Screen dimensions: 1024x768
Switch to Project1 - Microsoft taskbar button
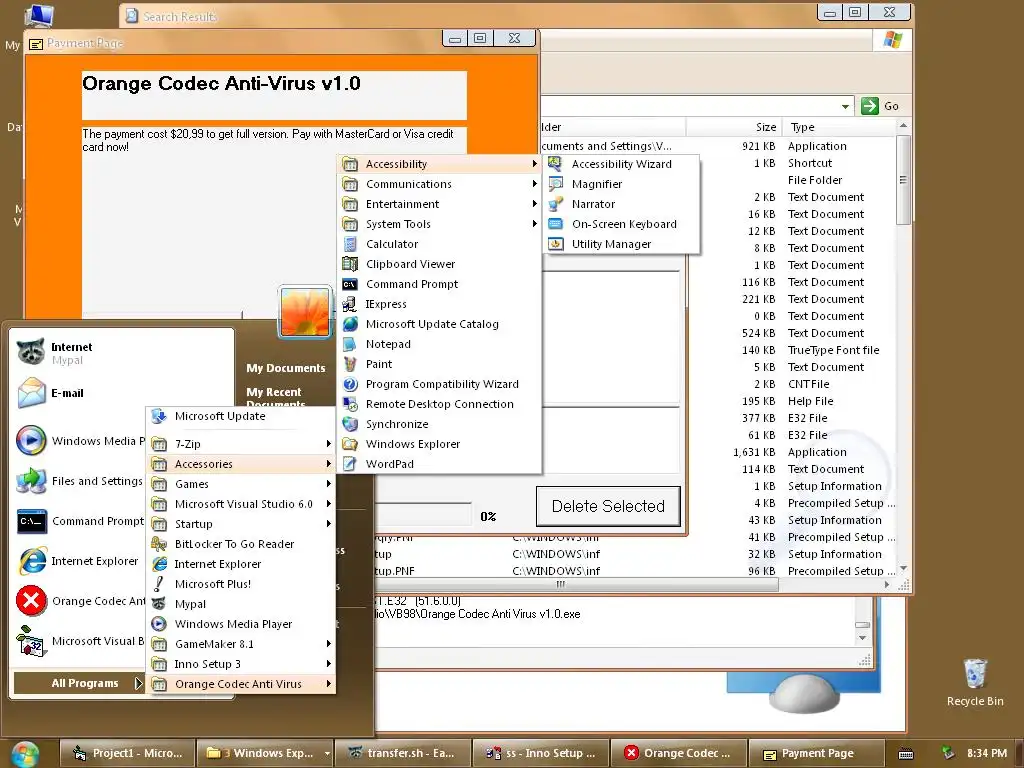click(128, 754)
